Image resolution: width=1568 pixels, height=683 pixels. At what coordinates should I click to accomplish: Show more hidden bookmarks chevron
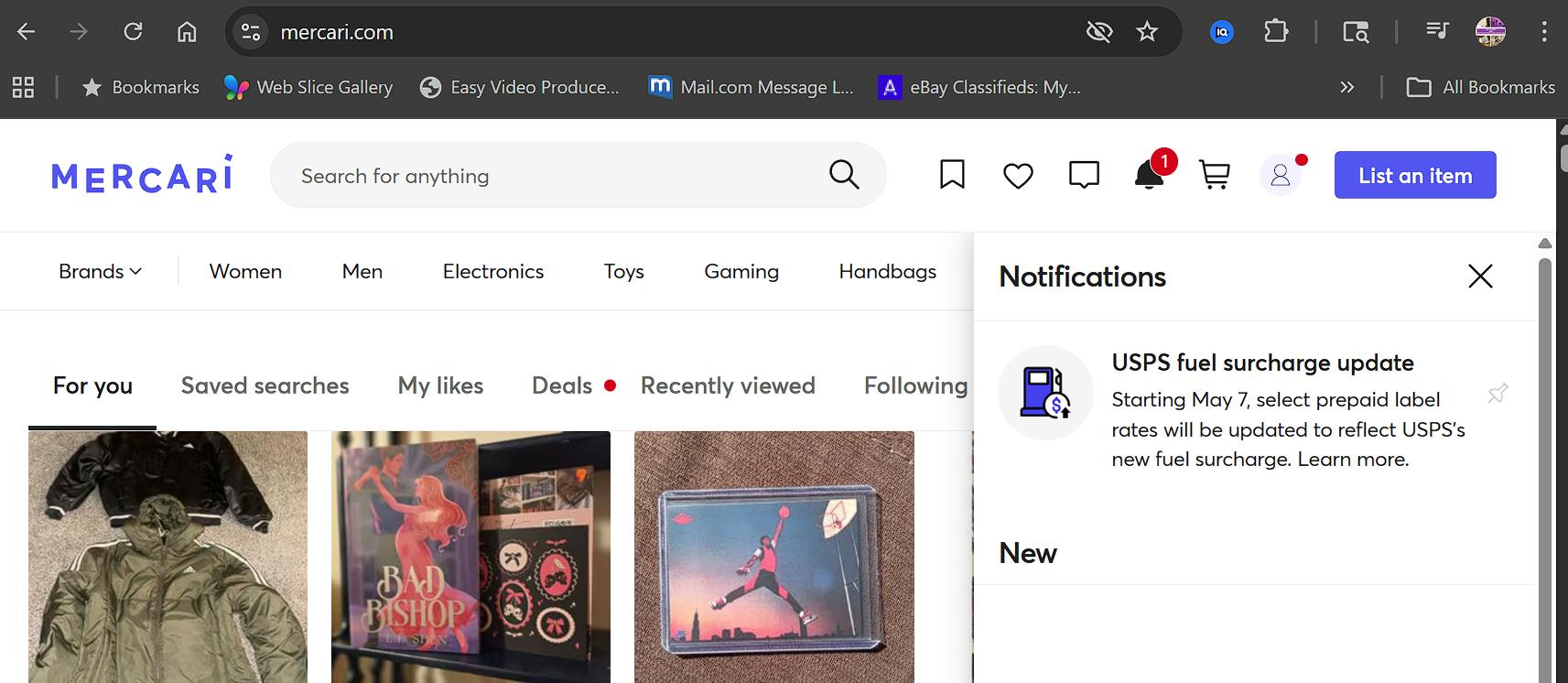pyautogui.click(x=1346, y=87)
